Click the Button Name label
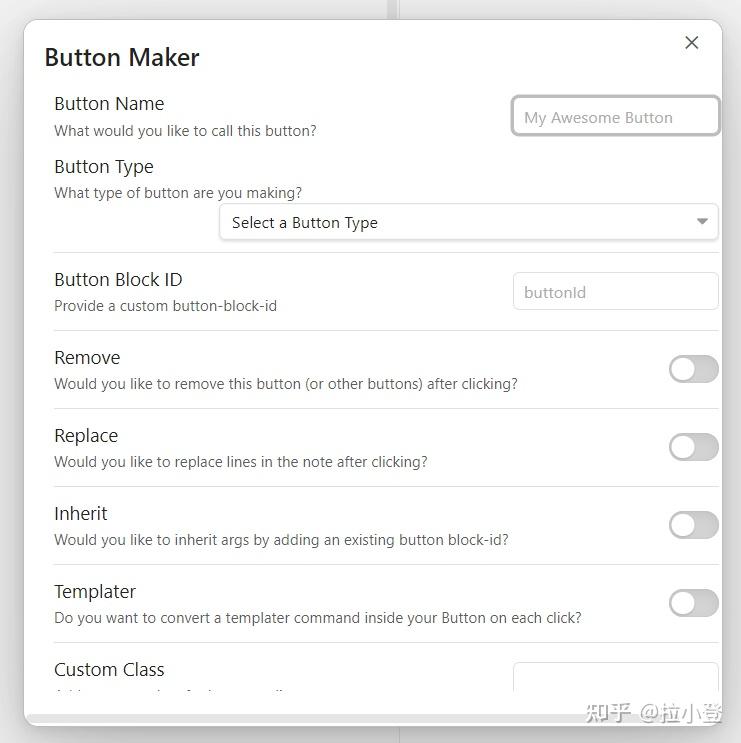This screenshot has width=741, height=743. pos(109,104)
